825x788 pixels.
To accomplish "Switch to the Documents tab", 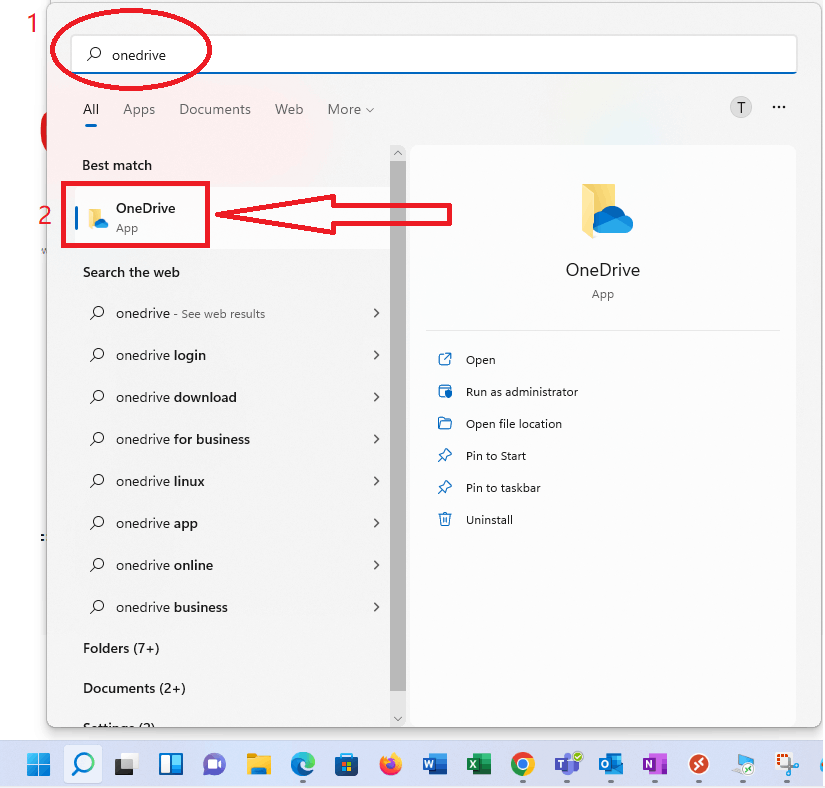I will tap(214, 109).
